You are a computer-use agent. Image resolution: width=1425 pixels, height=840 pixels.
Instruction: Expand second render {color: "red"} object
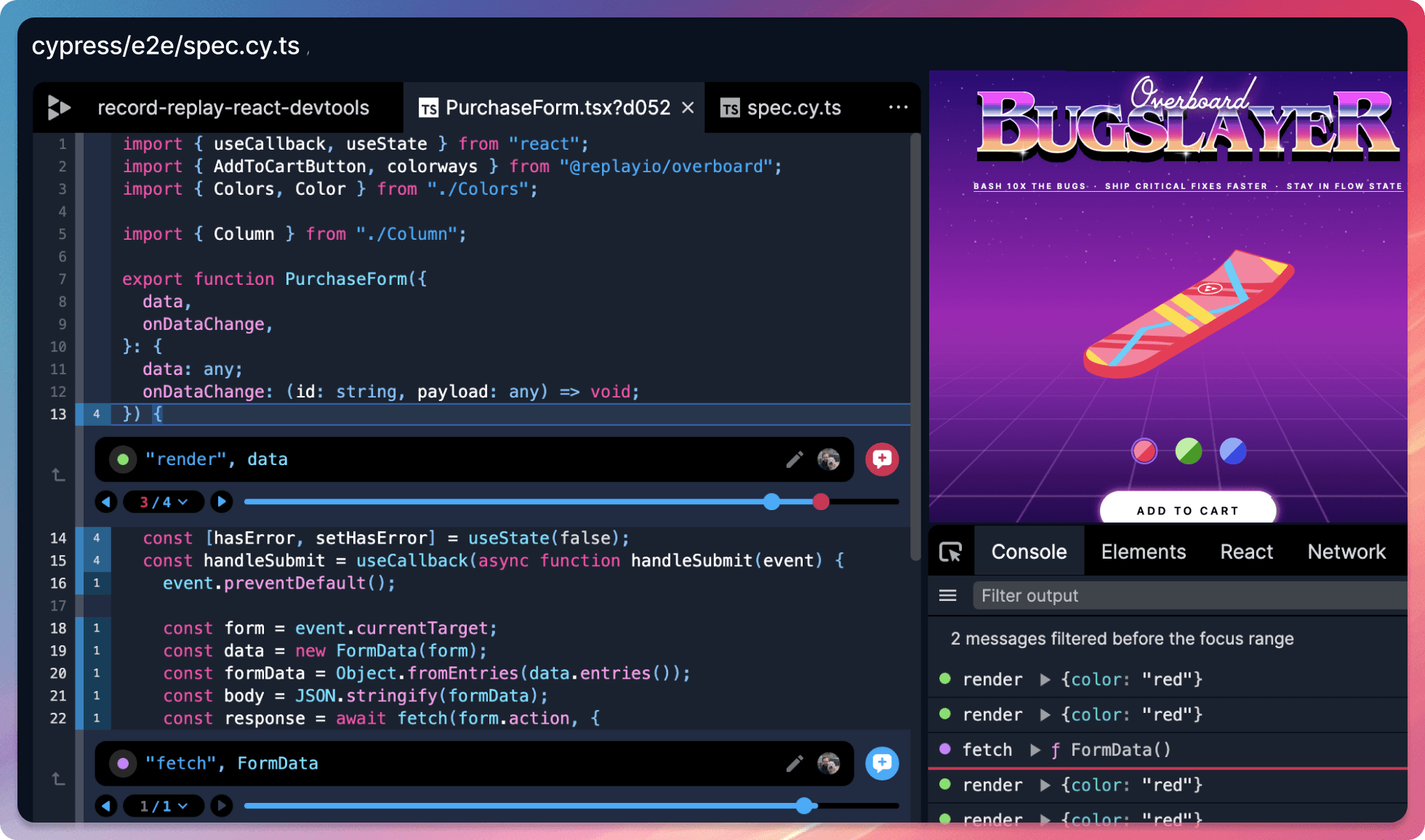pyautogui.click(x=1045, y=715)
